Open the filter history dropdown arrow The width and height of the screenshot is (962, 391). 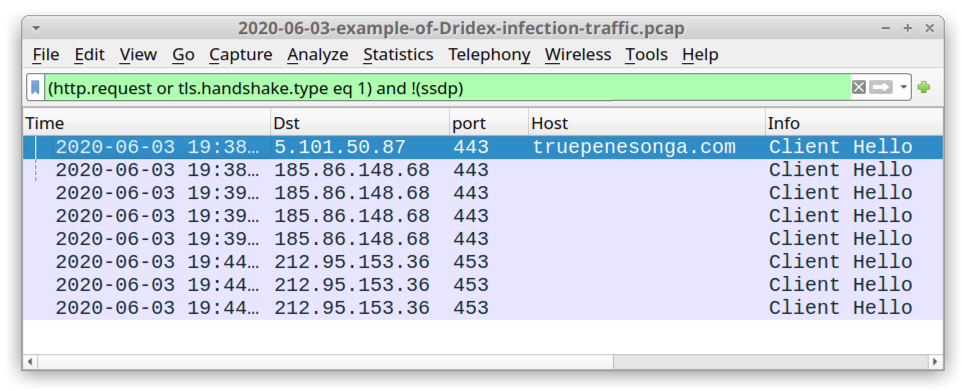click(903, 88)
